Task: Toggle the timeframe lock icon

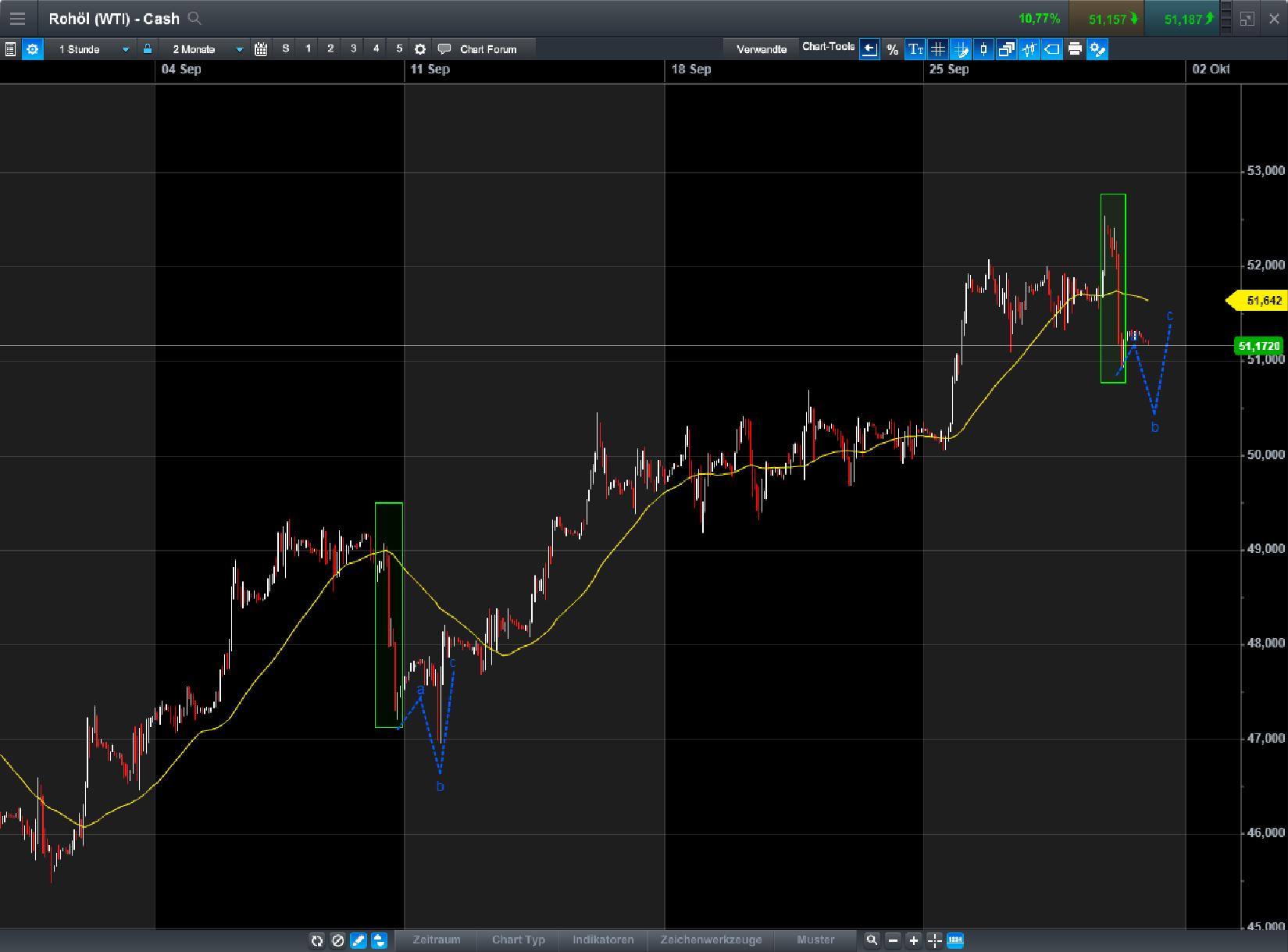Action: 147,48
